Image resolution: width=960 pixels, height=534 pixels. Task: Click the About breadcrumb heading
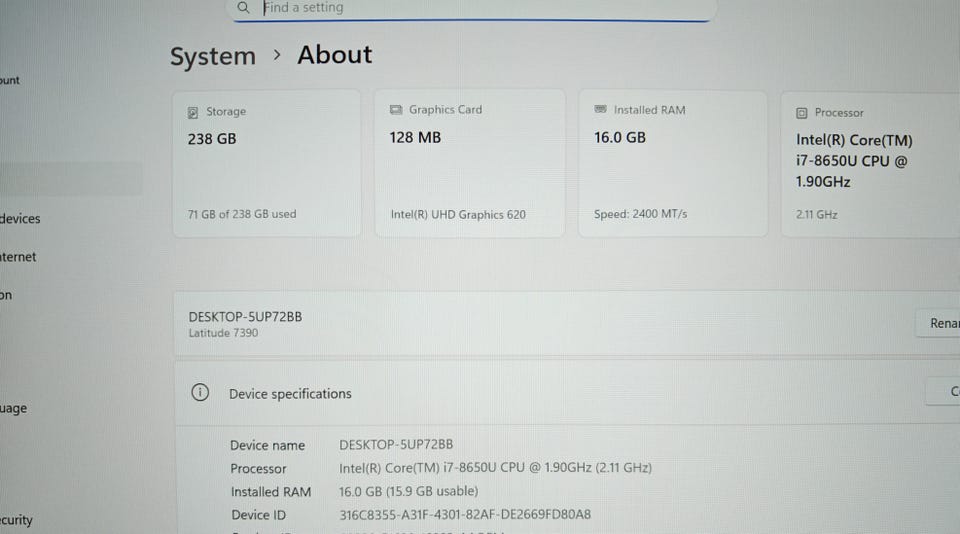tap(334, 55)
